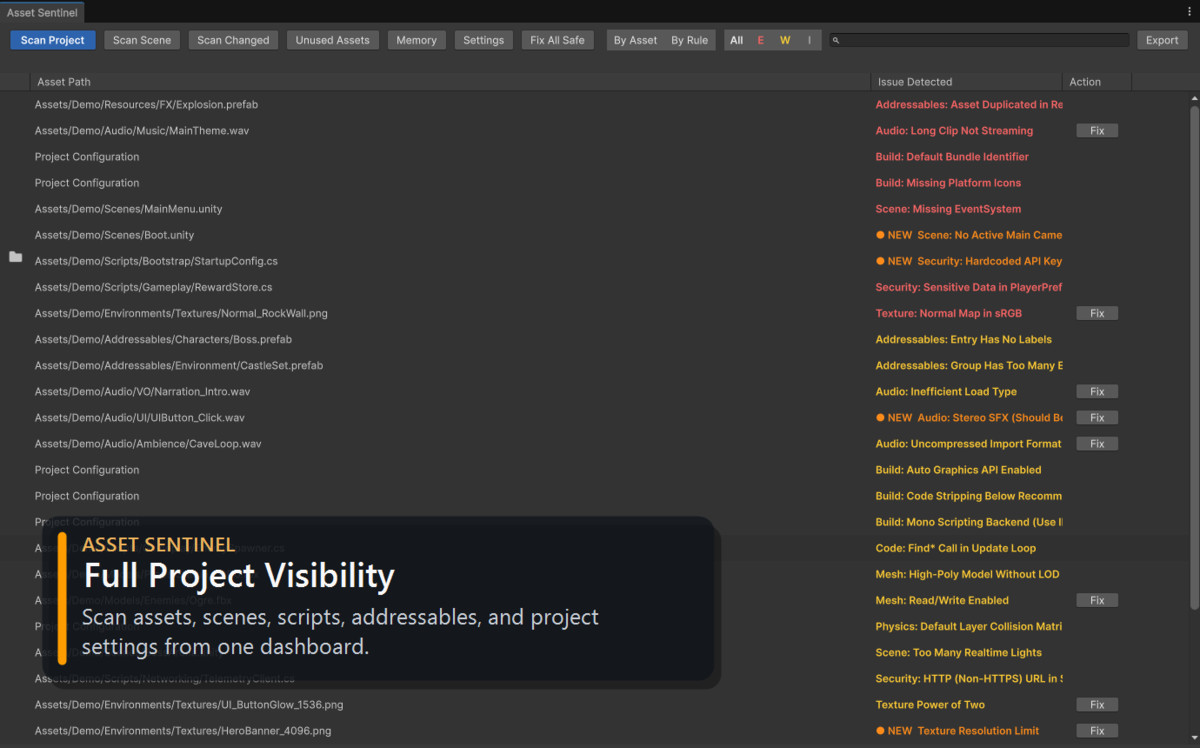
Task: Fix the Texture Power of Two issue
Action: coord(1097,705)
